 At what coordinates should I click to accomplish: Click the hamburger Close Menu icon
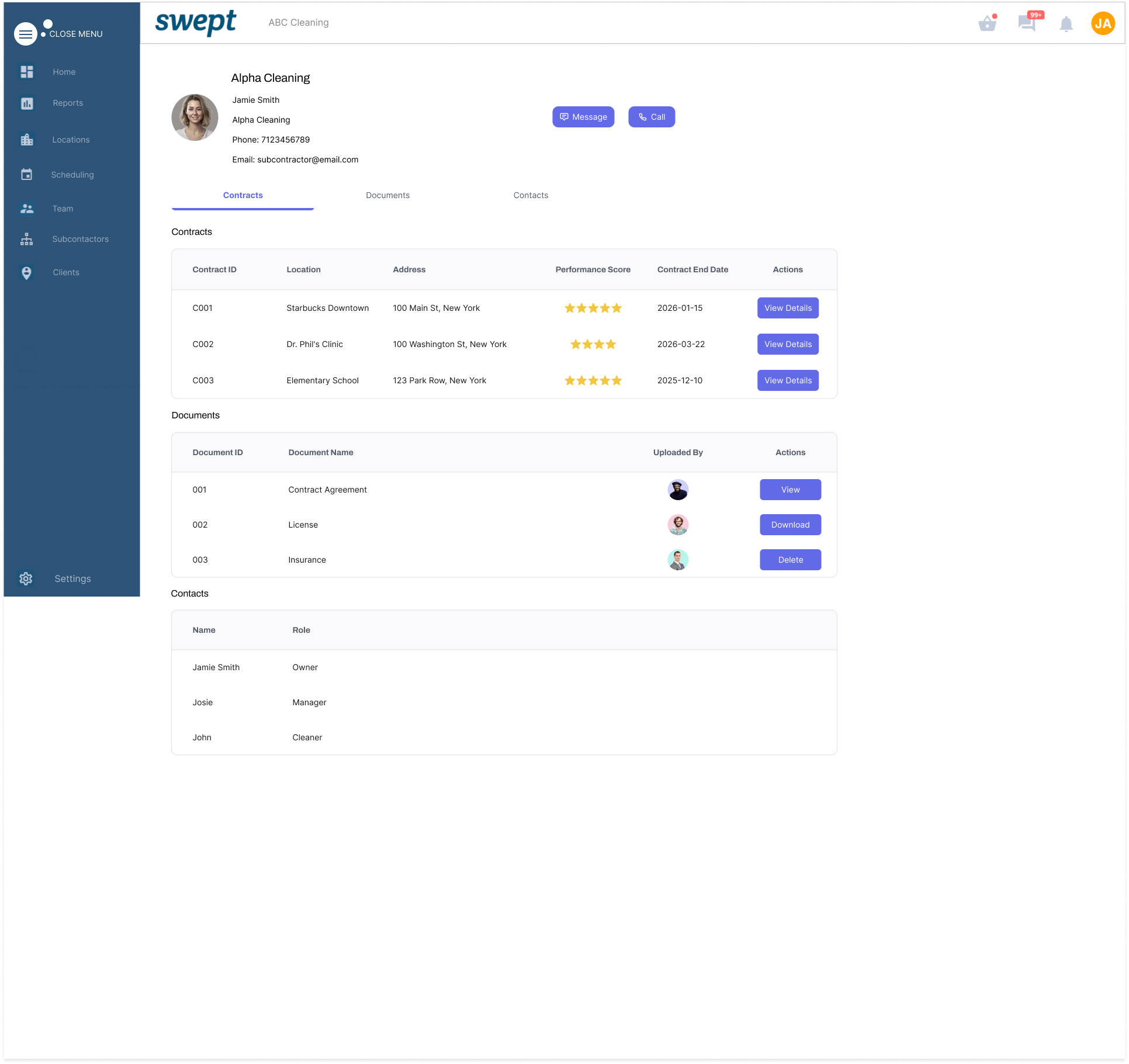tap(25, 34)
